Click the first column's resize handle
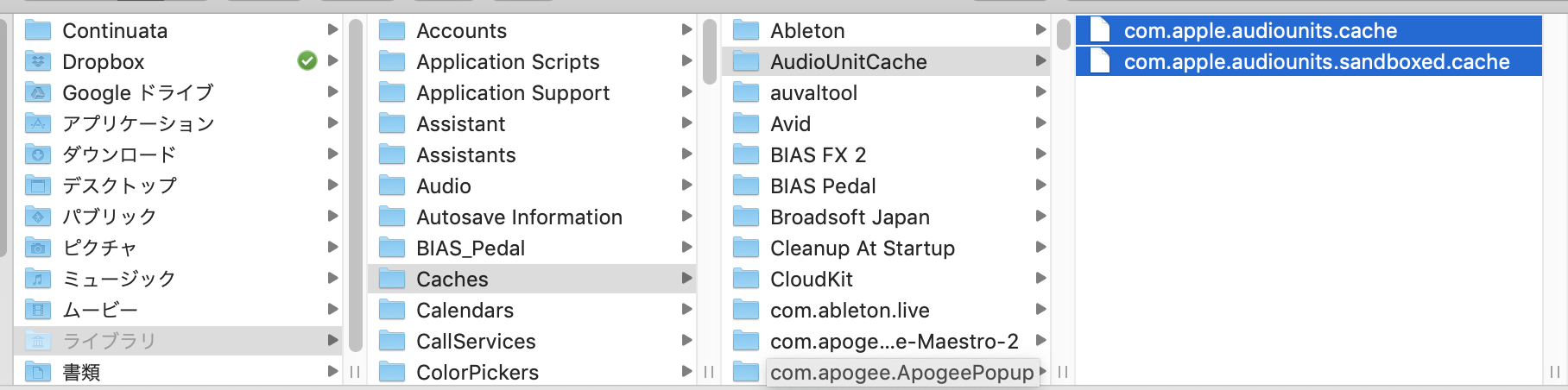 (x=355, y=372)
